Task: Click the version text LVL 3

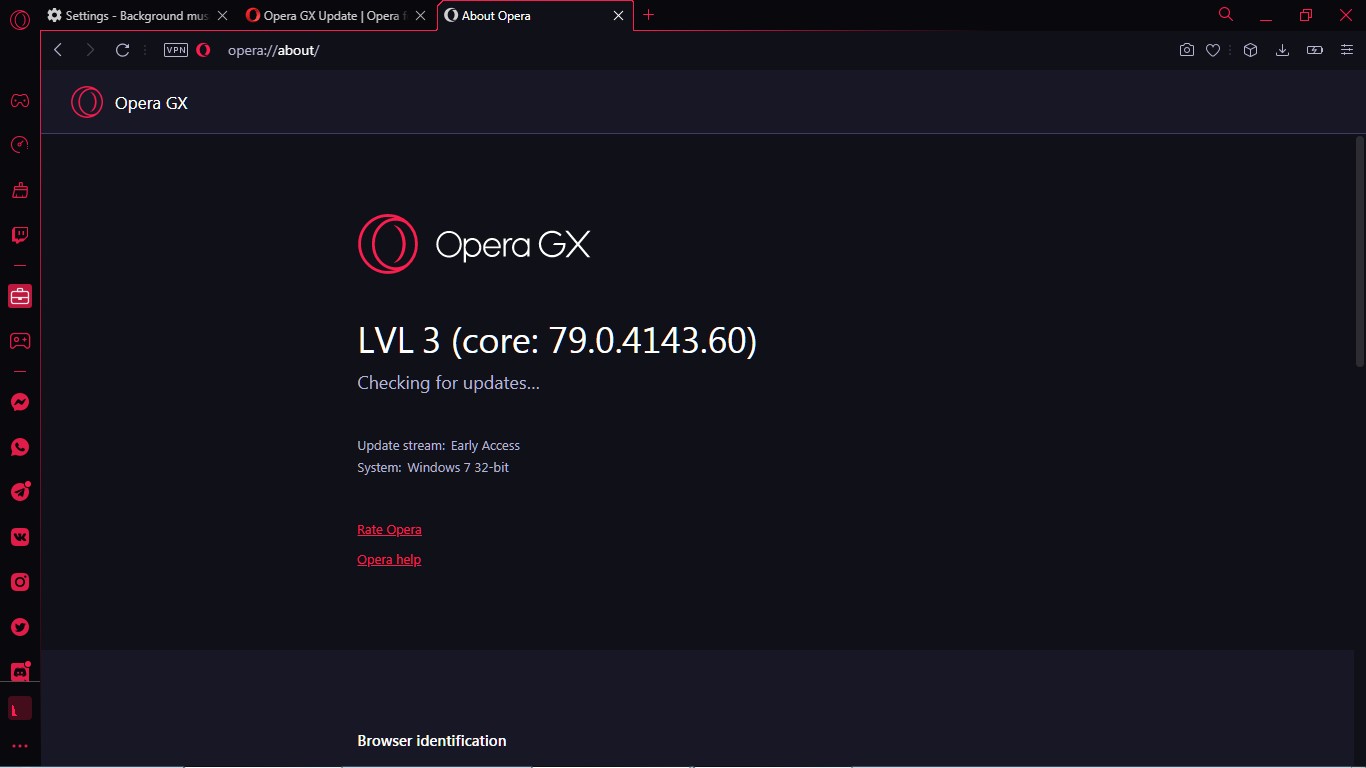Action: click(x=558, y=341)
